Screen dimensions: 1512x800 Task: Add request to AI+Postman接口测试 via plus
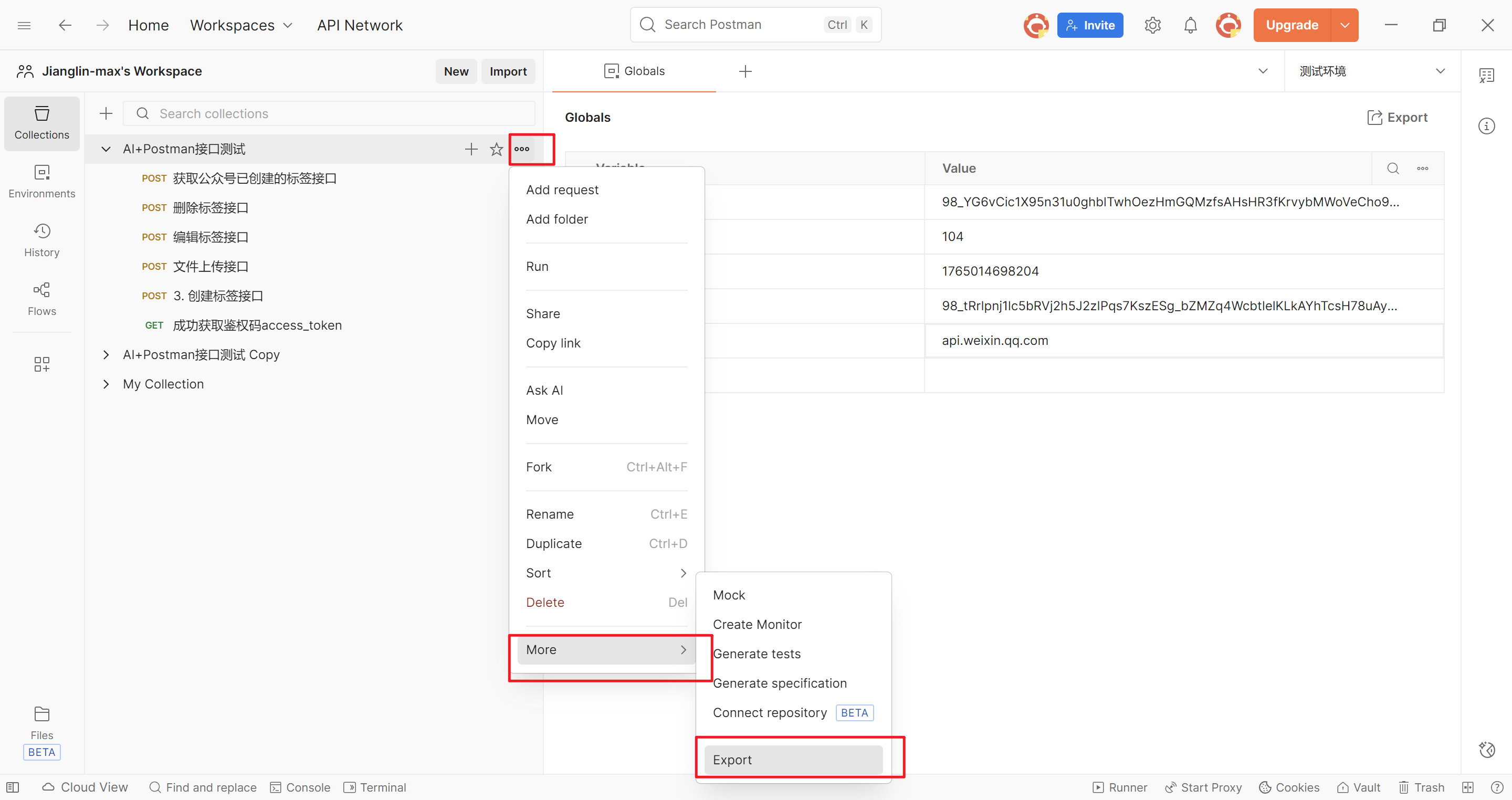[471, 149]
